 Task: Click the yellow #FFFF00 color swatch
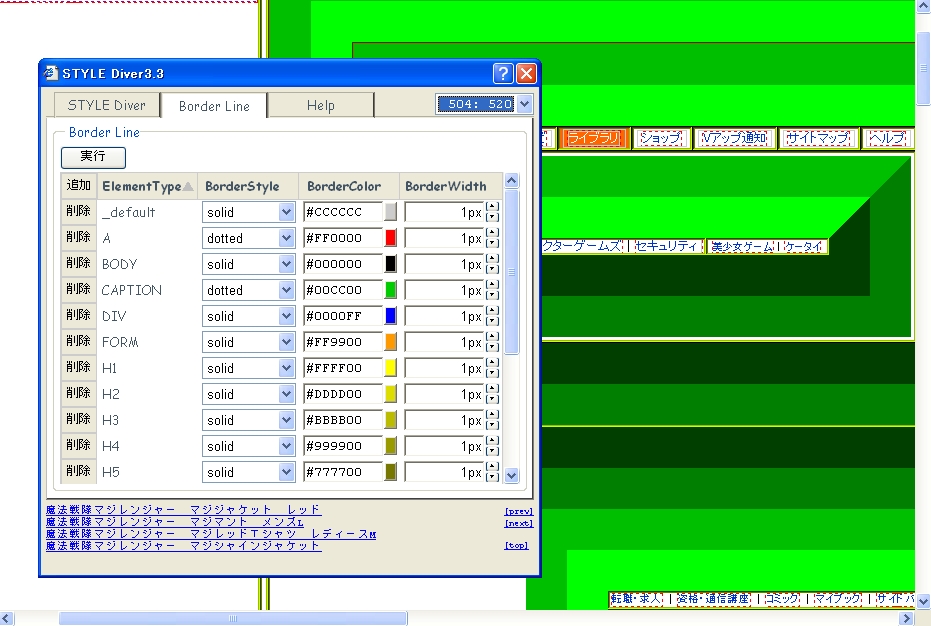[391, 368]
